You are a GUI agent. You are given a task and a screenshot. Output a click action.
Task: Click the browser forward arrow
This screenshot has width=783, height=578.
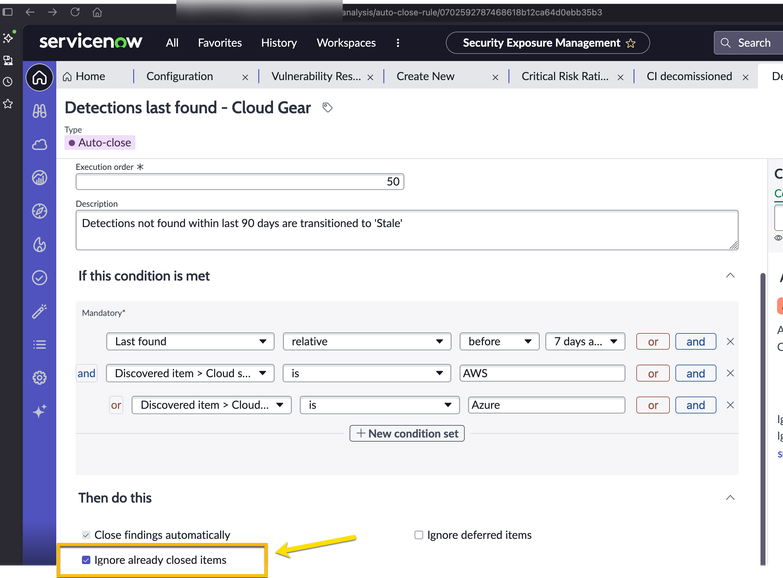point(52,12)
